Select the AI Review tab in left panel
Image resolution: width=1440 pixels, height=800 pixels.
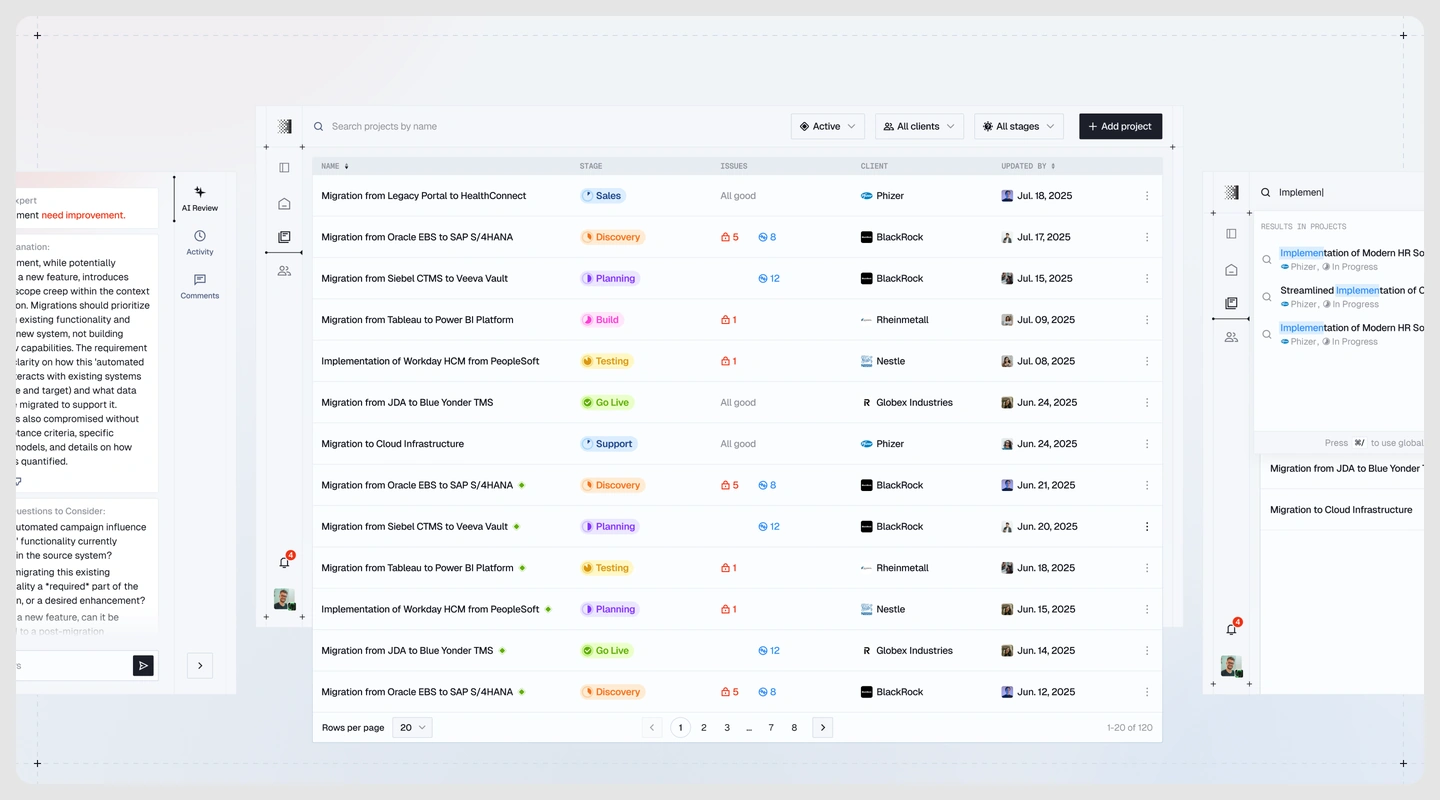[200, 198]
